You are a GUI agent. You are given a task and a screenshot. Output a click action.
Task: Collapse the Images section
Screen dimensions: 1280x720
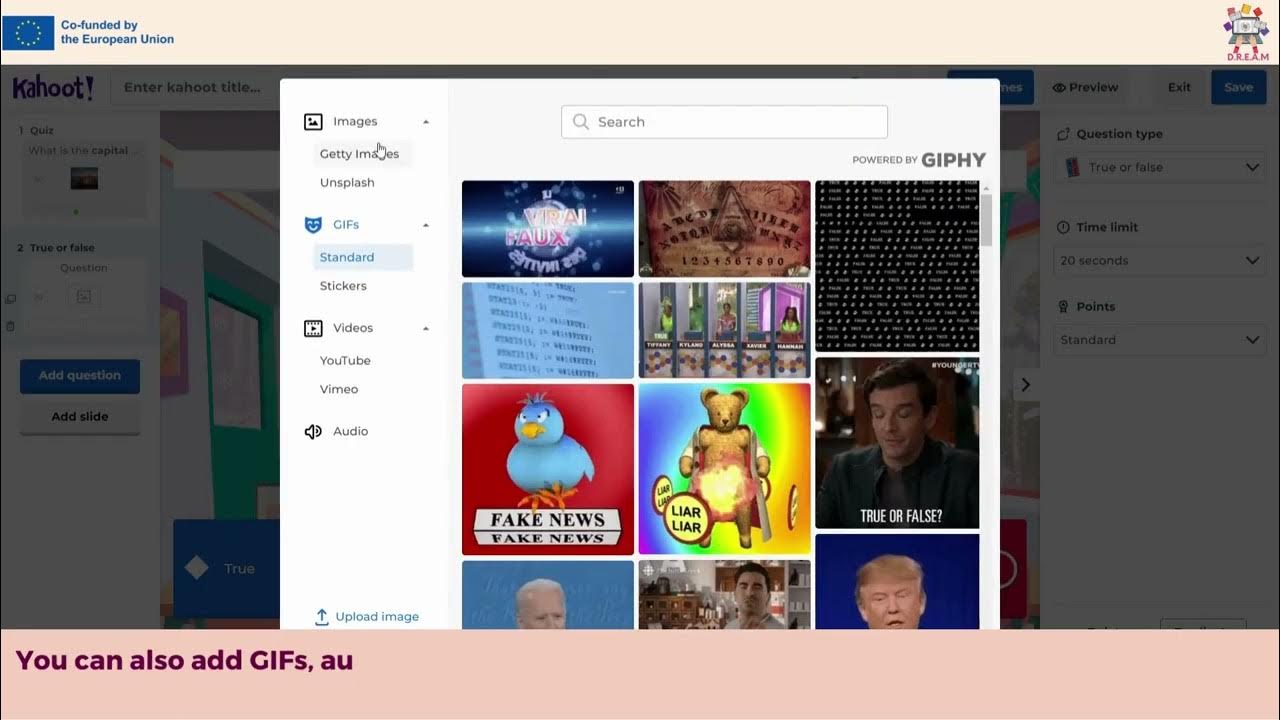(426, 122)
